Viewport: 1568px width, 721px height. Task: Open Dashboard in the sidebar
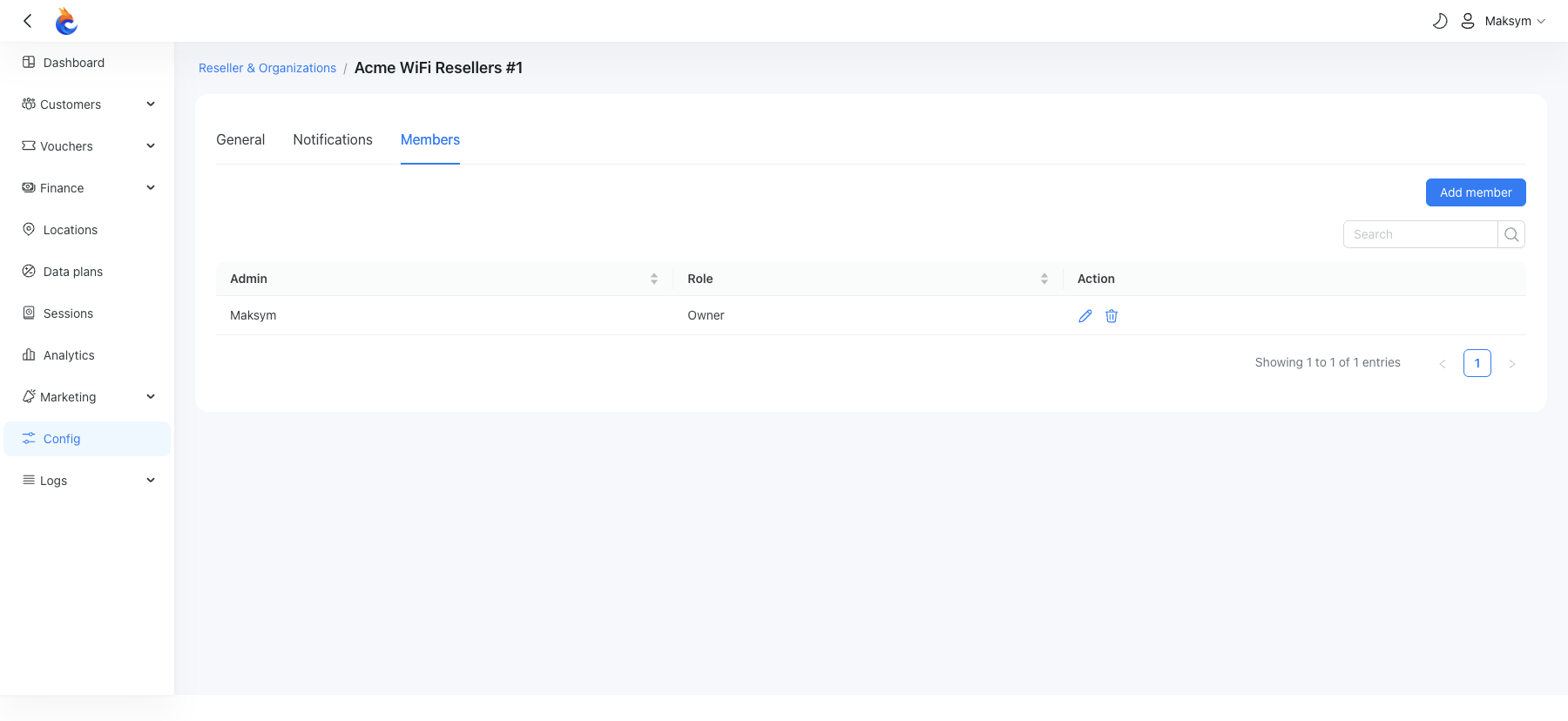(x=87, y=63)
